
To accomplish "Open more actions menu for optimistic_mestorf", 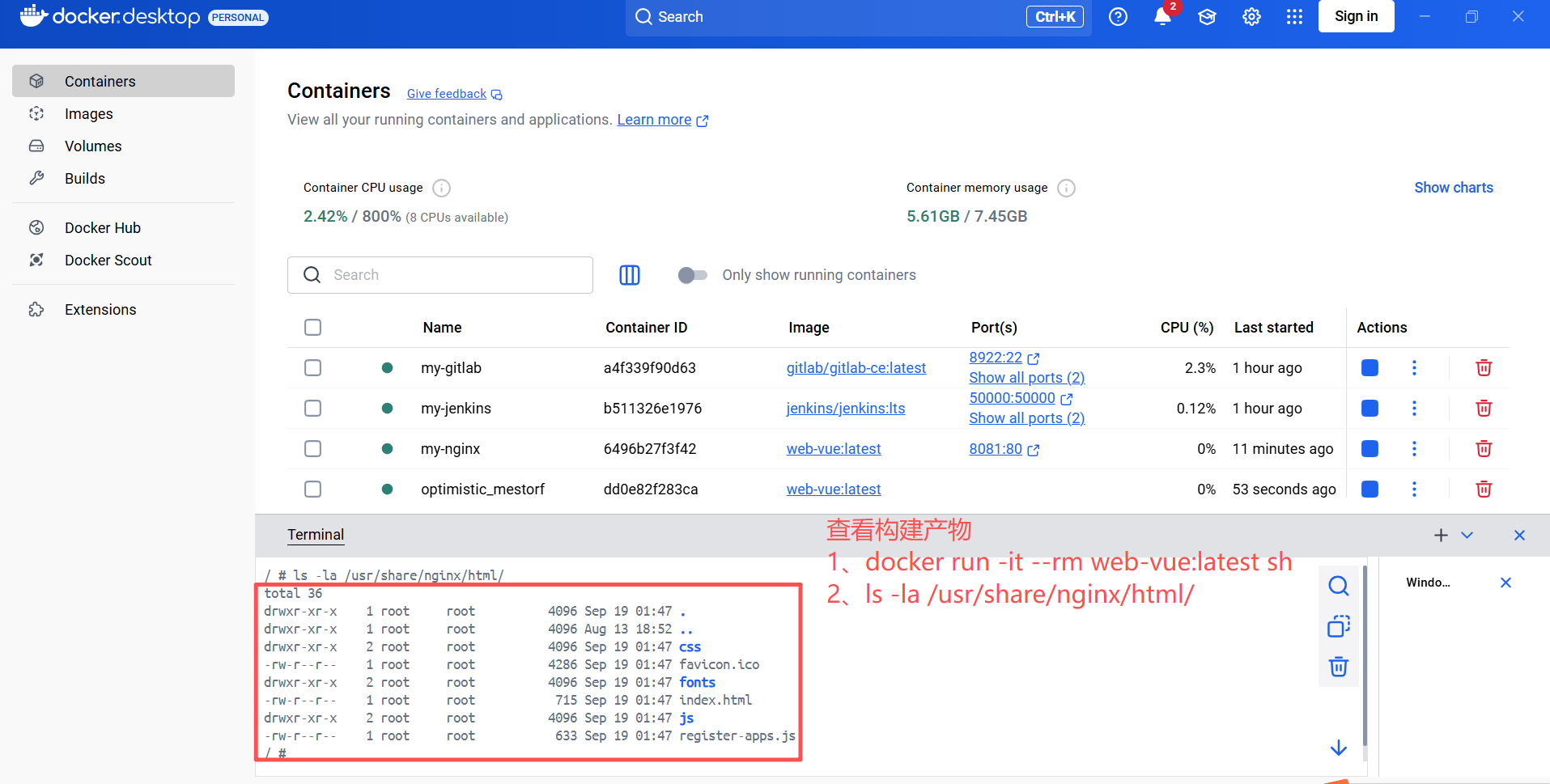I will click(1414, 489).
